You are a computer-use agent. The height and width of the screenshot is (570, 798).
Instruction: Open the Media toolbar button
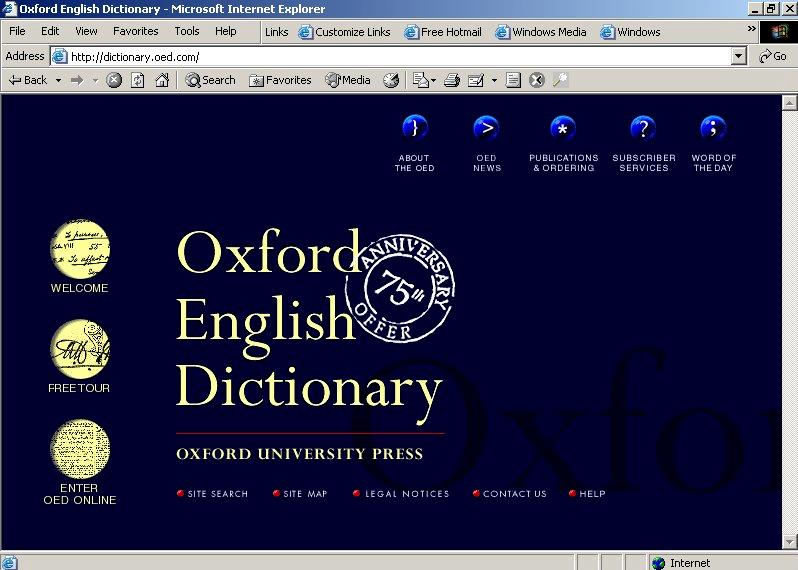(x=348, y=80)
